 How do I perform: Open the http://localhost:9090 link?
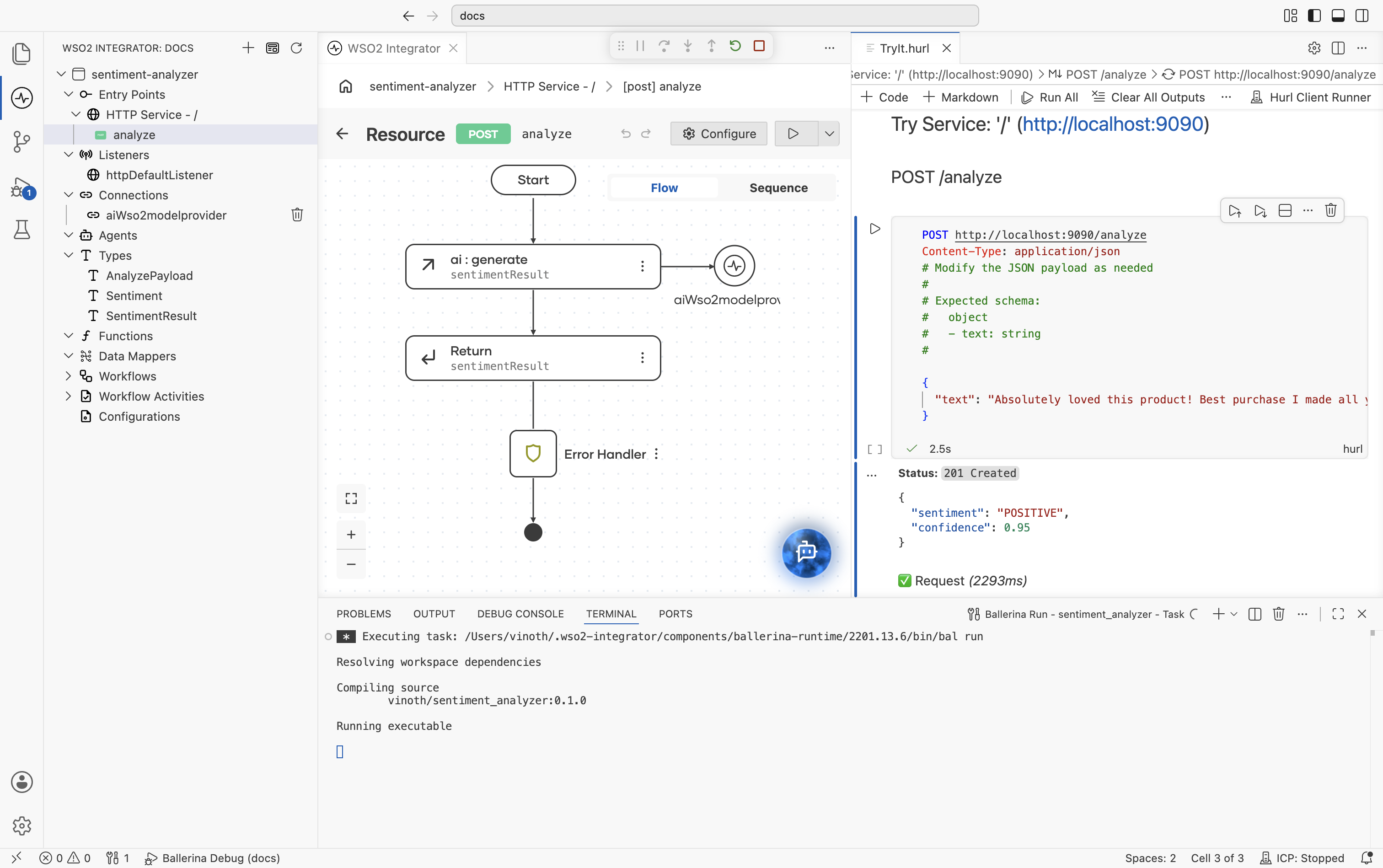pyautogui.click(x=1113, y=124)
